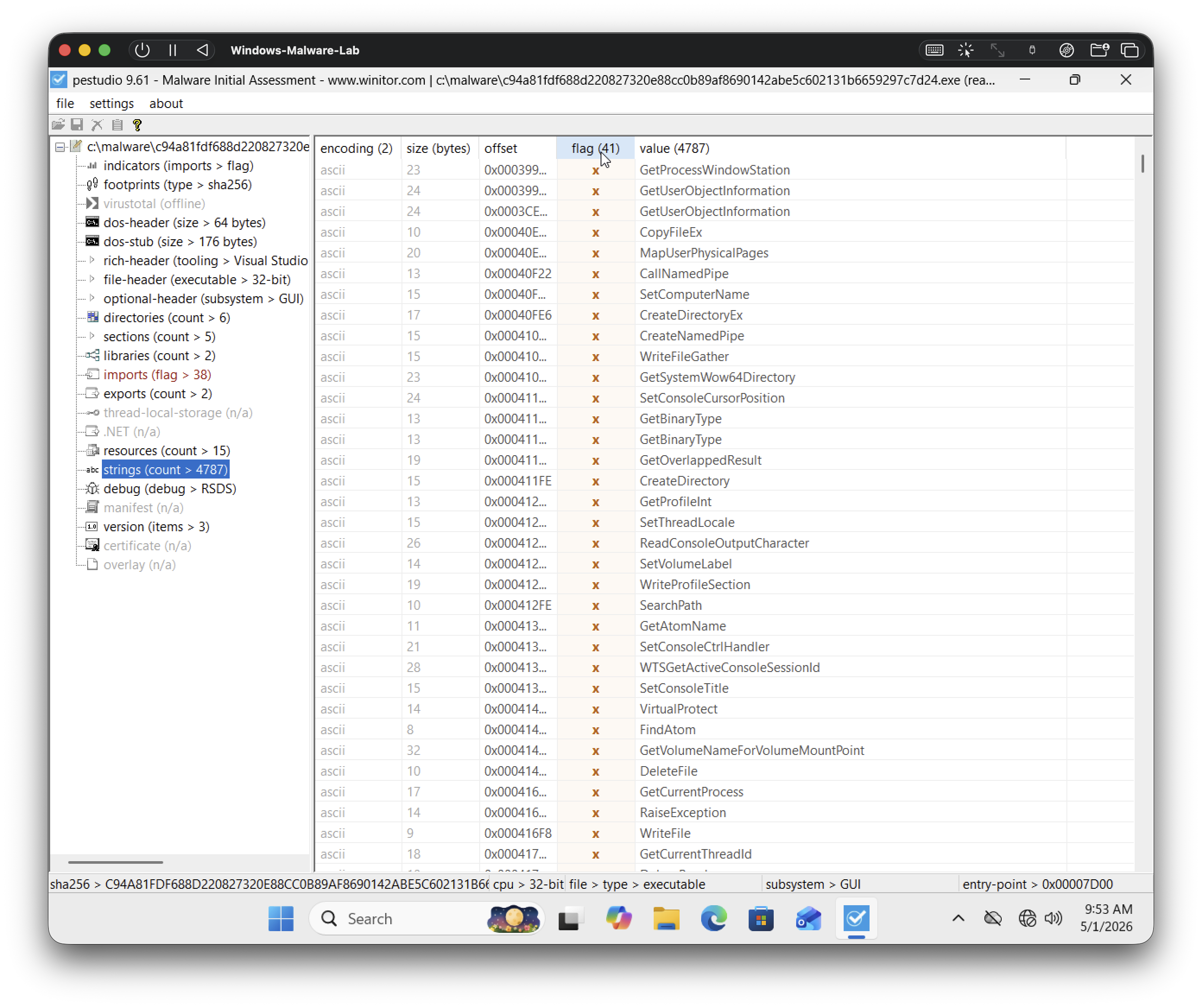Launch Microsoft Edge from the taskbar

pos(714,919)
